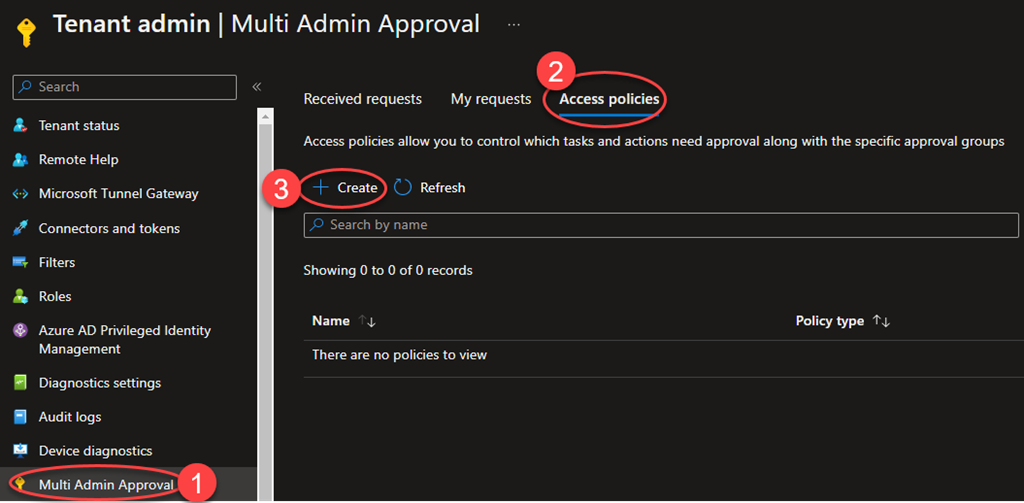
Task: Open Filters via its sidebar icon
Action: [19, 262]
